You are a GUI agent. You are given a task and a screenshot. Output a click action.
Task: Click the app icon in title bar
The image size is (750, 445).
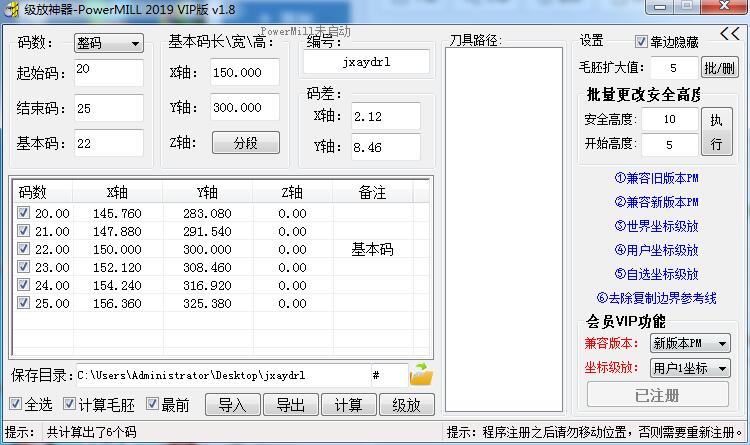11,9
